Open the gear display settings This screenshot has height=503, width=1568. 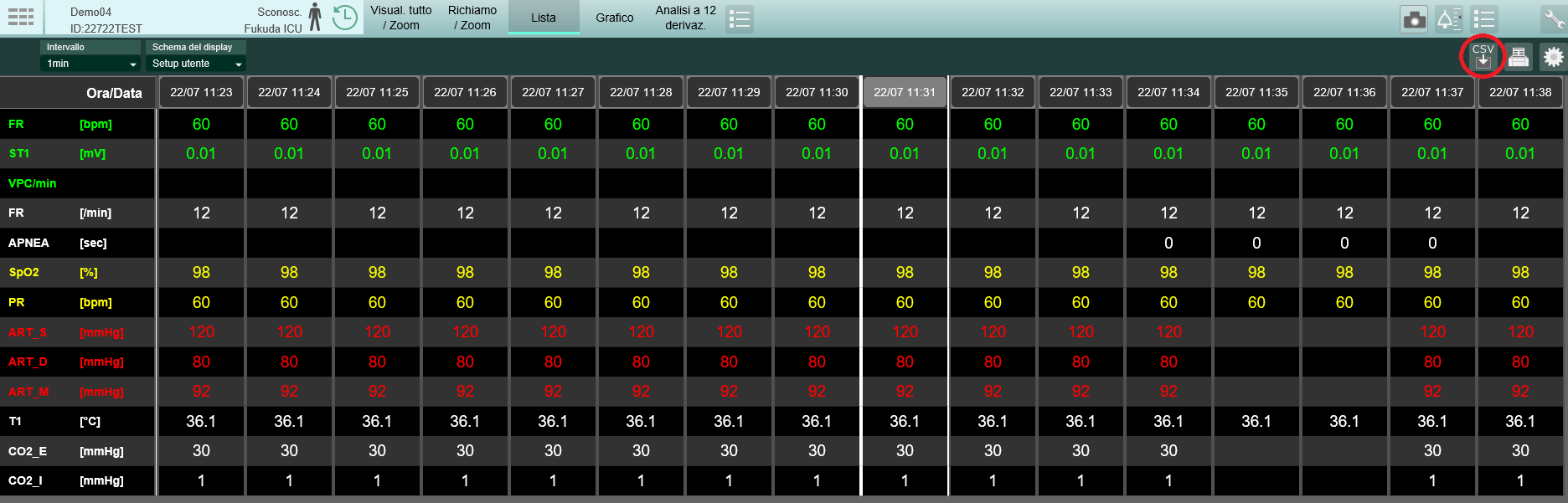pyautogui.click(x=1553, y=57)
